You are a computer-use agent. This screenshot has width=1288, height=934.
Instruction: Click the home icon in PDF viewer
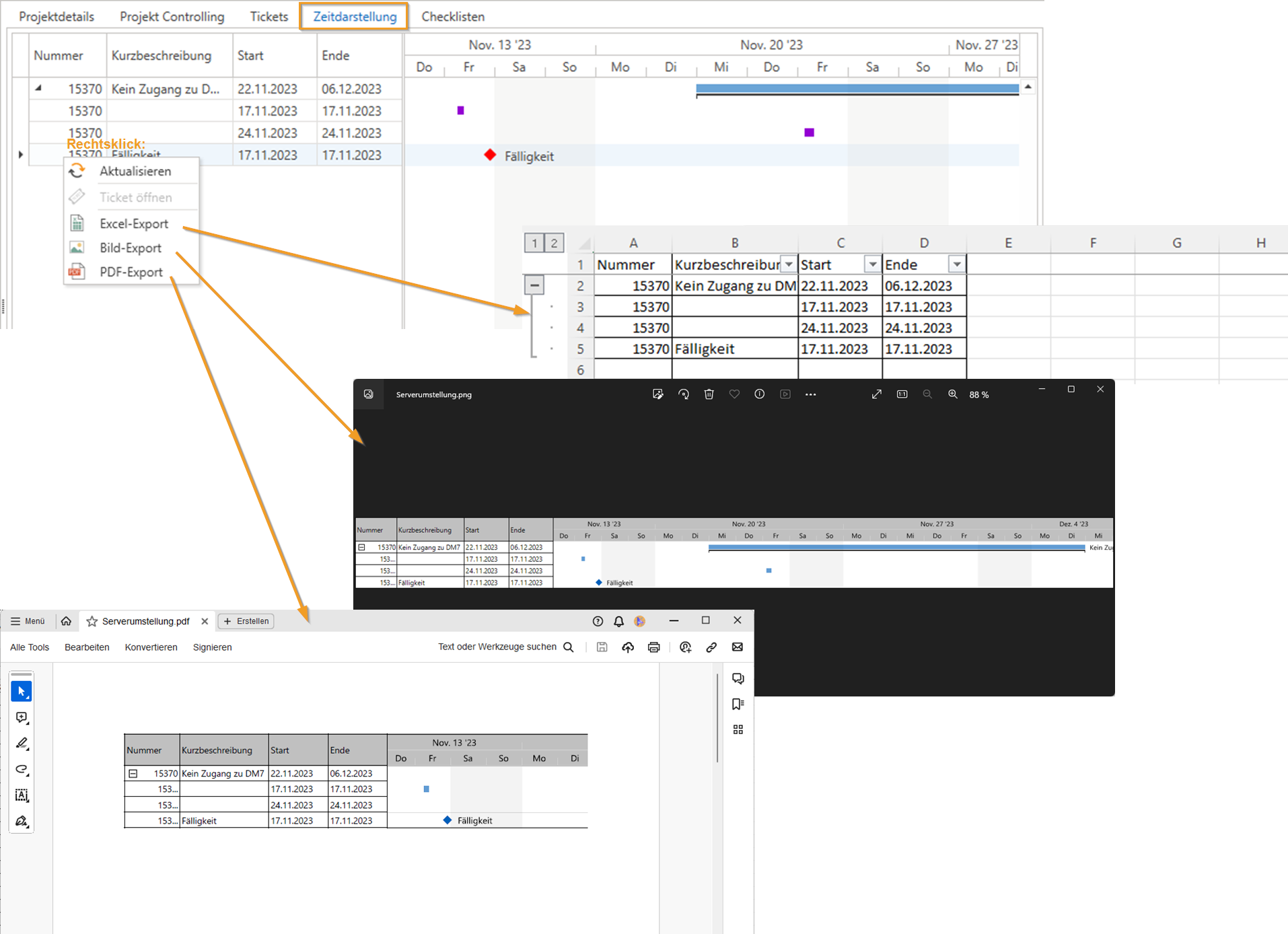[x=66, y=621]
